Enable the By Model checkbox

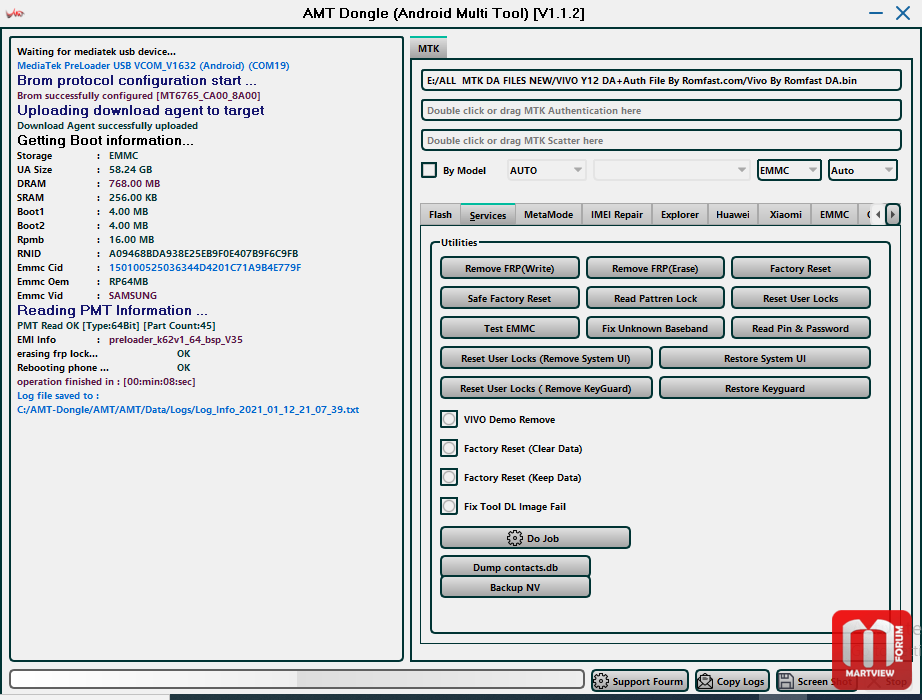pos(429,170)
